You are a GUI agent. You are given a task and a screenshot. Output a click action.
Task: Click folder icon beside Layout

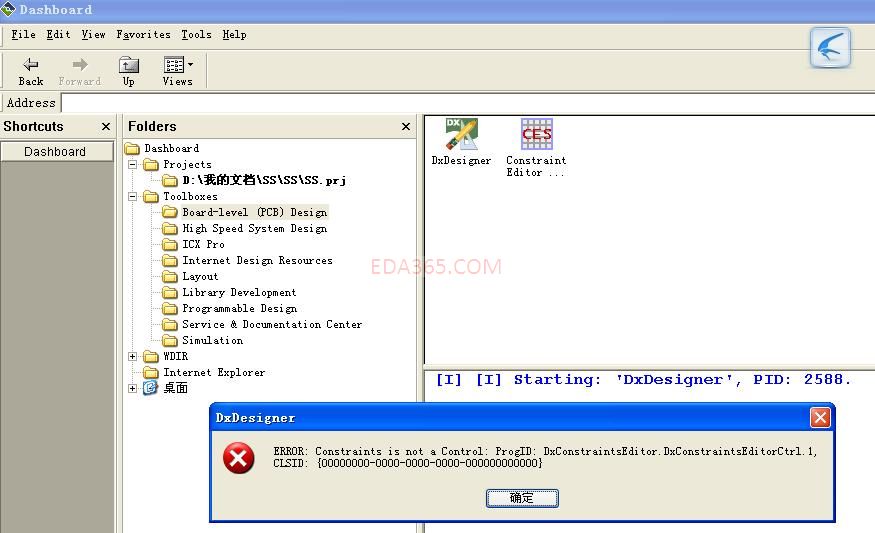point(170,277)
